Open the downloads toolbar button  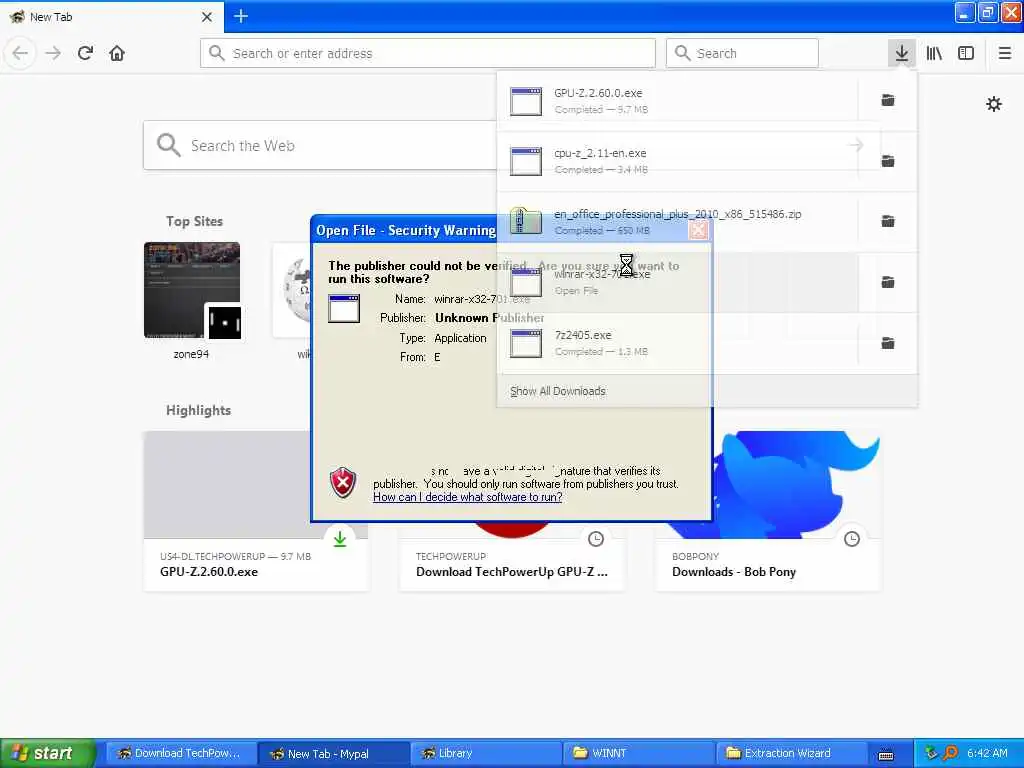[901, 53]
